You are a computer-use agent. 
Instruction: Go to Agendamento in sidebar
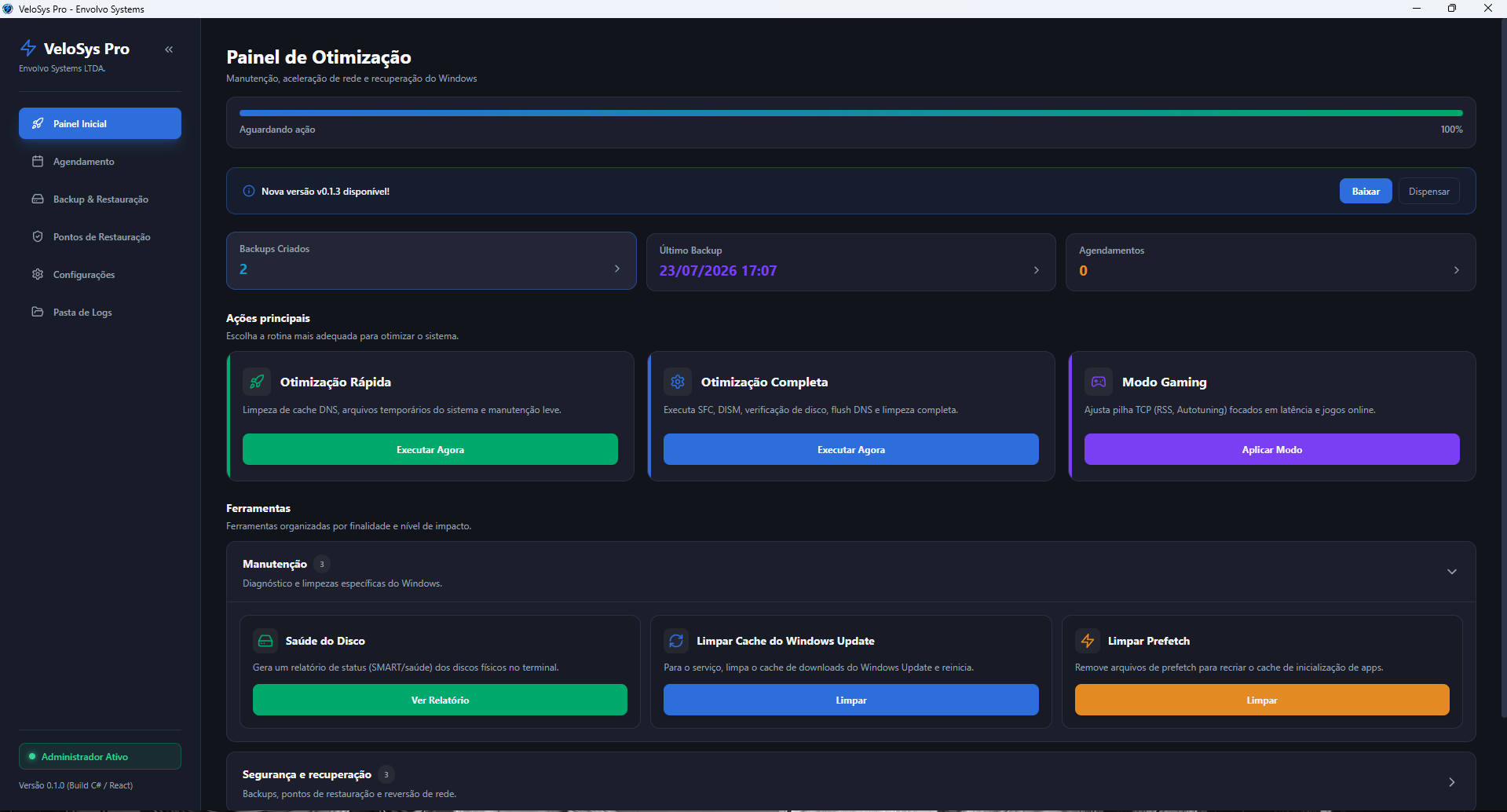pos(100,161)
